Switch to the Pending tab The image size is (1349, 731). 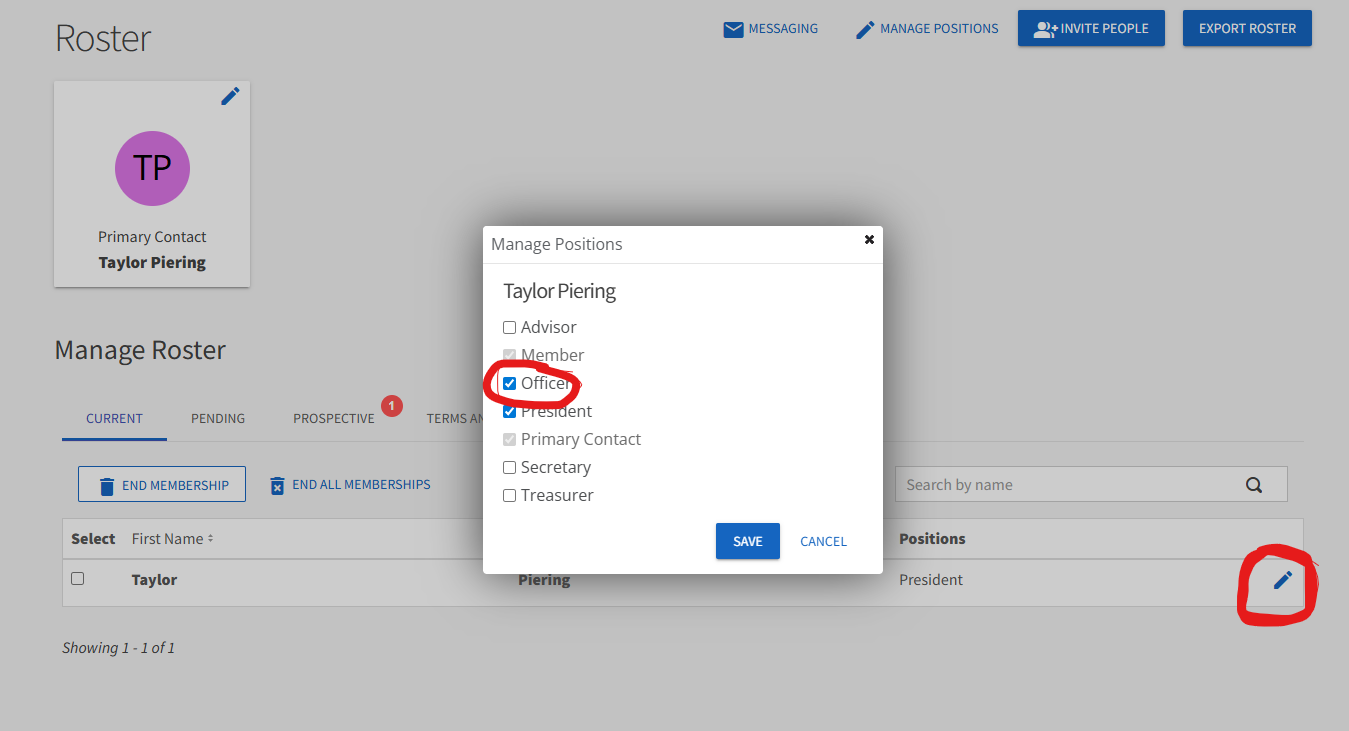tap(218, 418)
